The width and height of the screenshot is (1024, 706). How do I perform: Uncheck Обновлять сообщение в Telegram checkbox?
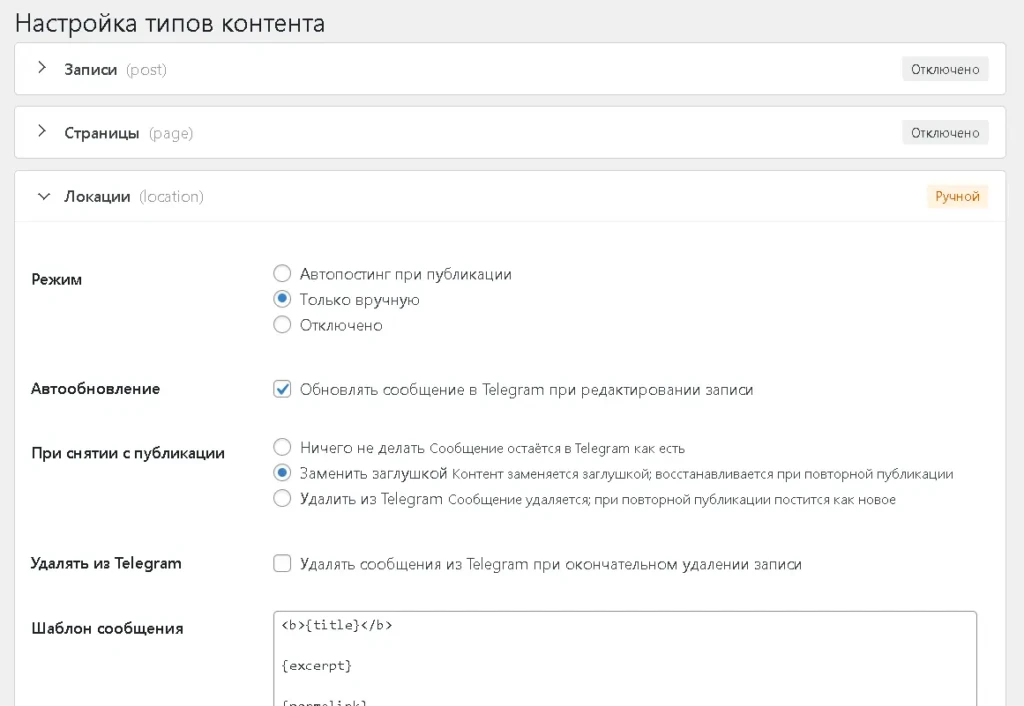(x=282, y=389)
